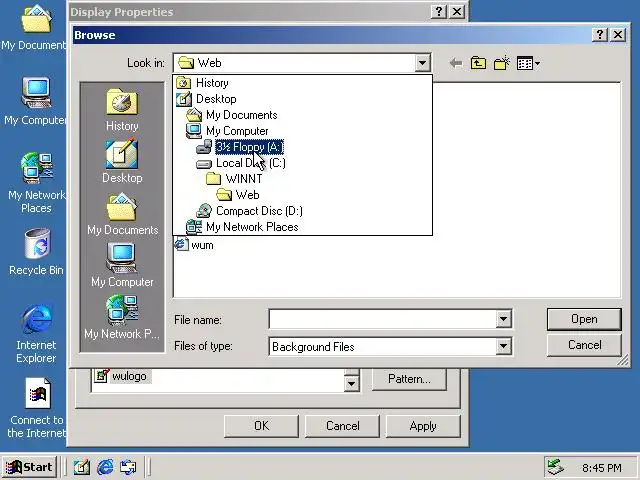Screen dimensions: 640x480
Task: Select My Network Places desktop icon
Action: [36, 182]
